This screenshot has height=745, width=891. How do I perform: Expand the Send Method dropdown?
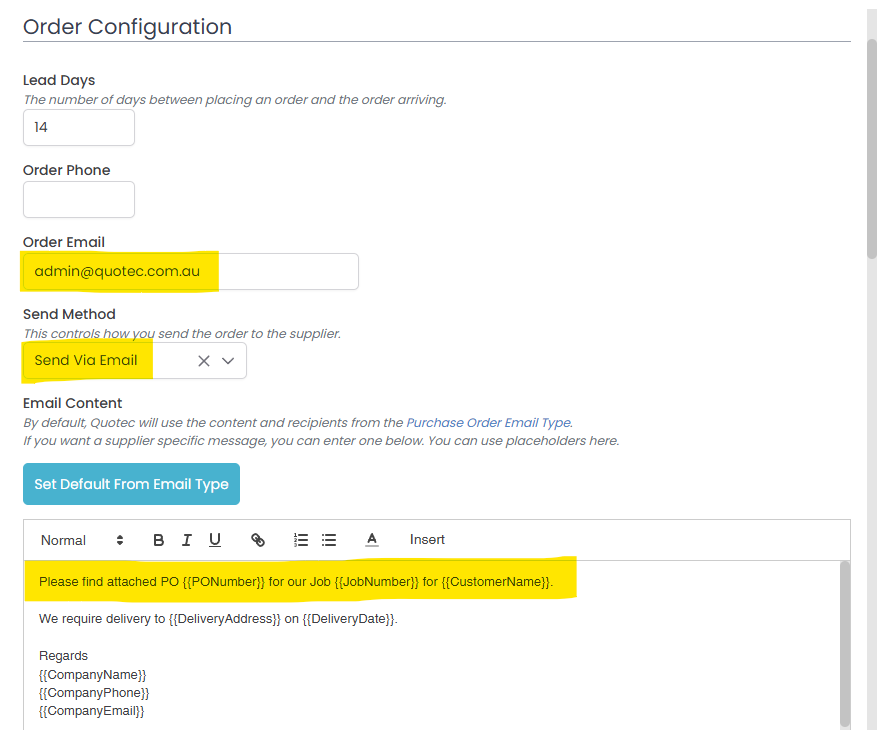coord(228,361)
